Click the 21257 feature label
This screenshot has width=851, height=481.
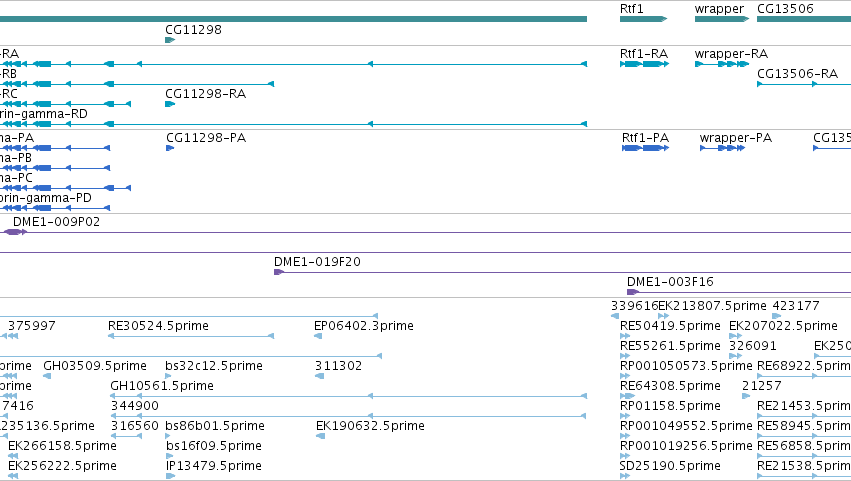[761, 387]
